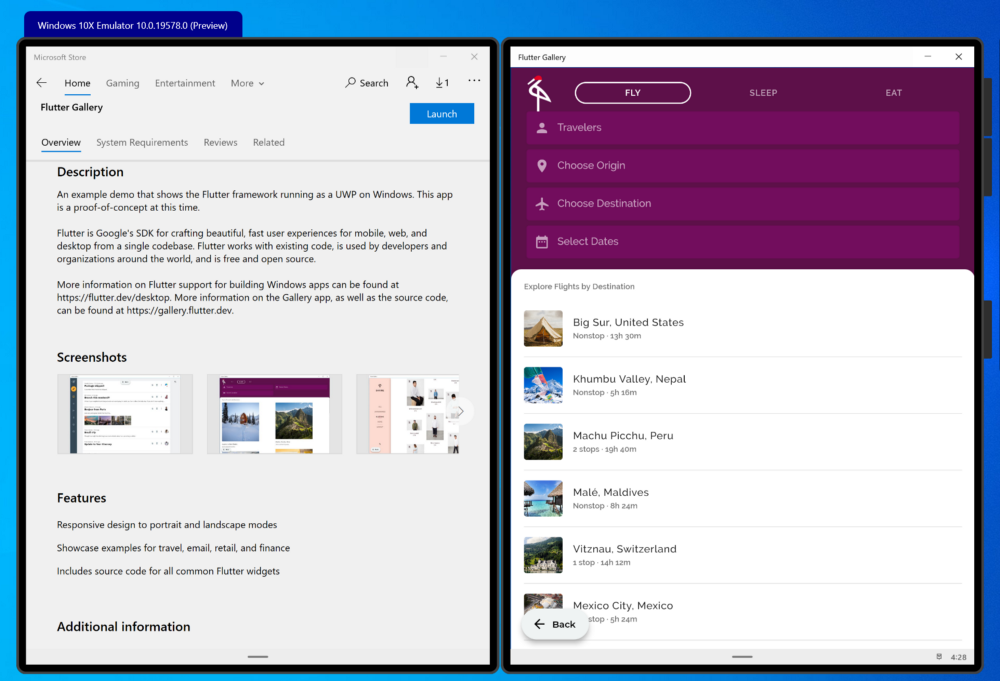The width and height of the screenshot is (1000, 681).
Task: Open the See more ellipsis menu
Action: pos(473,83)
